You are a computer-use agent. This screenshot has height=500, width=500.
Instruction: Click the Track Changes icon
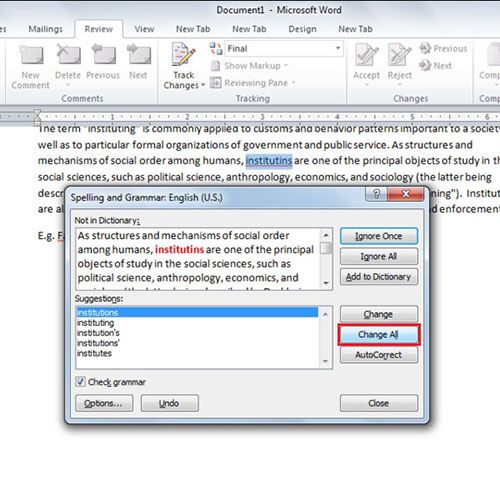[x=183, y=54]
